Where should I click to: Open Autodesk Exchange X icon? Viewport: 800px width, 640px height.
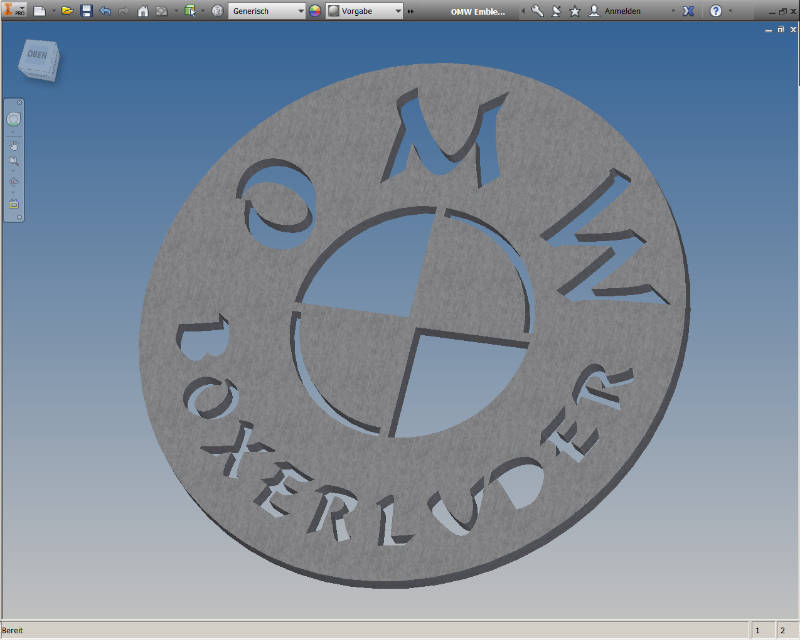(x=688, y=11)
